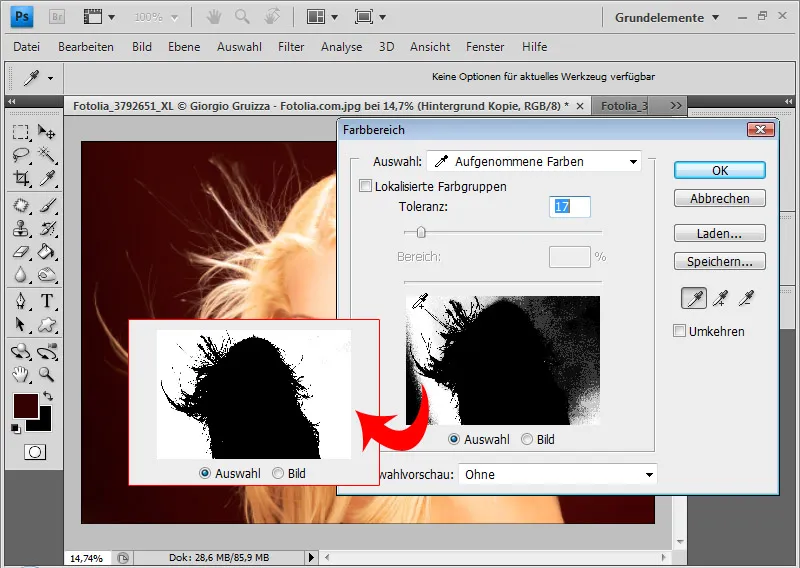This screenshot has height=568, width=800.
Task: Select the Eyedropper tool in toolbox
Action: click(46, 178)
